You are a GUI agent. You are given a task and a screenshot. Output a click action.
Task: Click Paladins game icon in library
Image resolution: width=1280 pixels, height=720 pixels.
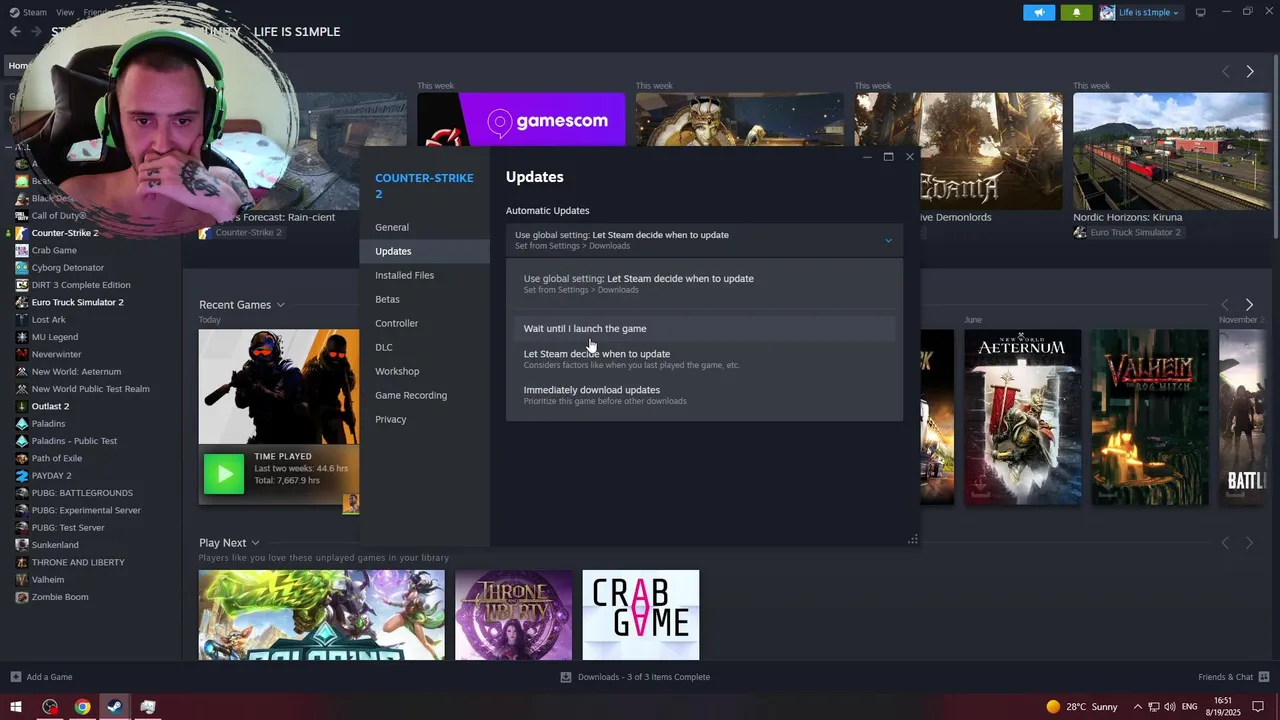22,424
